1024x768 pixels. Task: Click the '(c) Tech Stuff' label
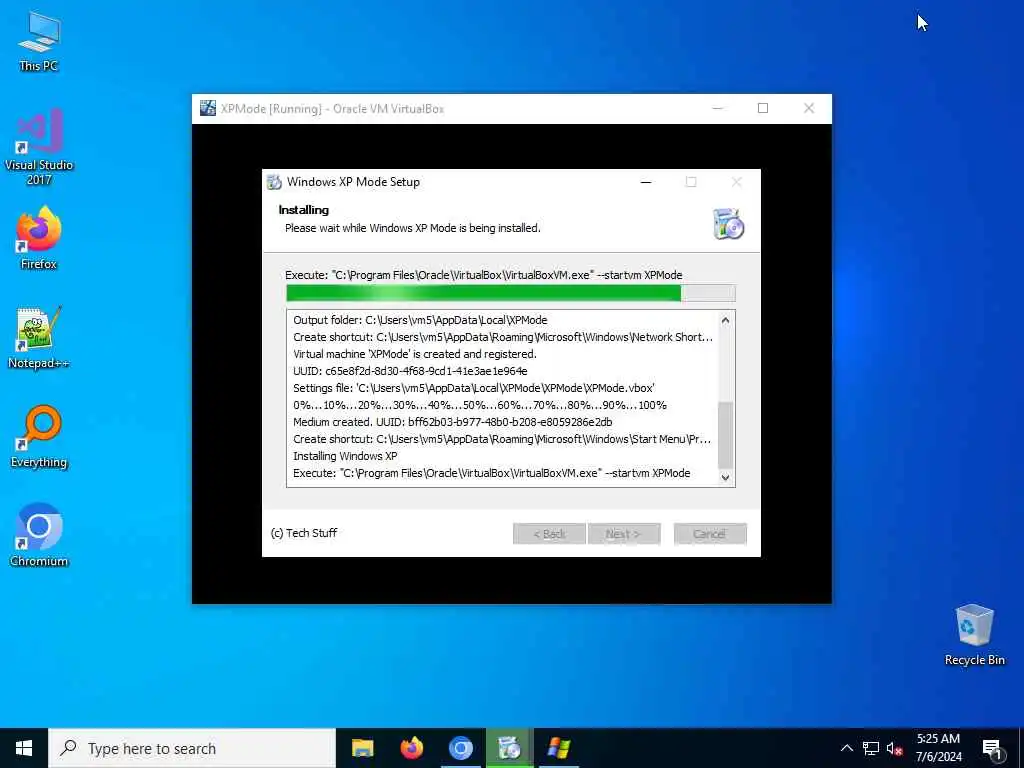pyautogui.click(x=304, y=533)
